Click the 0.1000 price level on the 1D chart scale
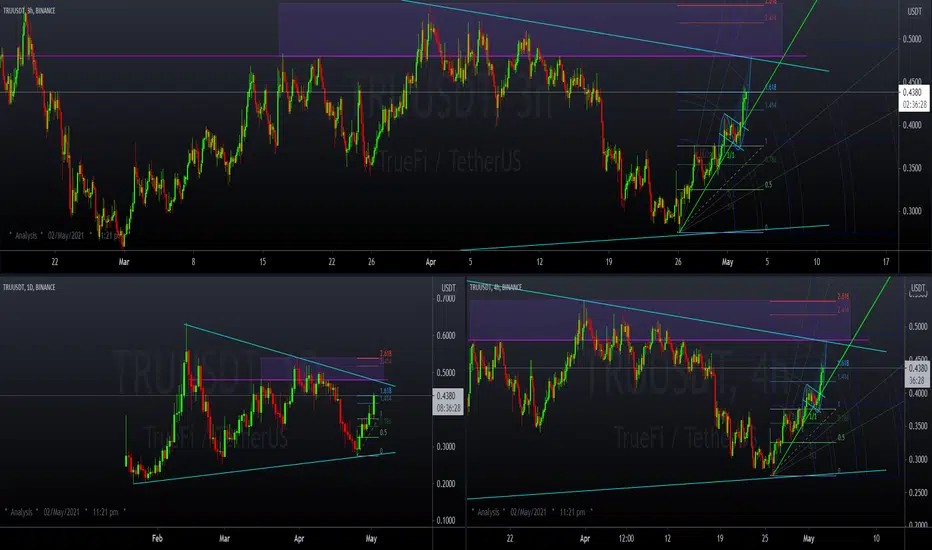 tap(446, 521)
